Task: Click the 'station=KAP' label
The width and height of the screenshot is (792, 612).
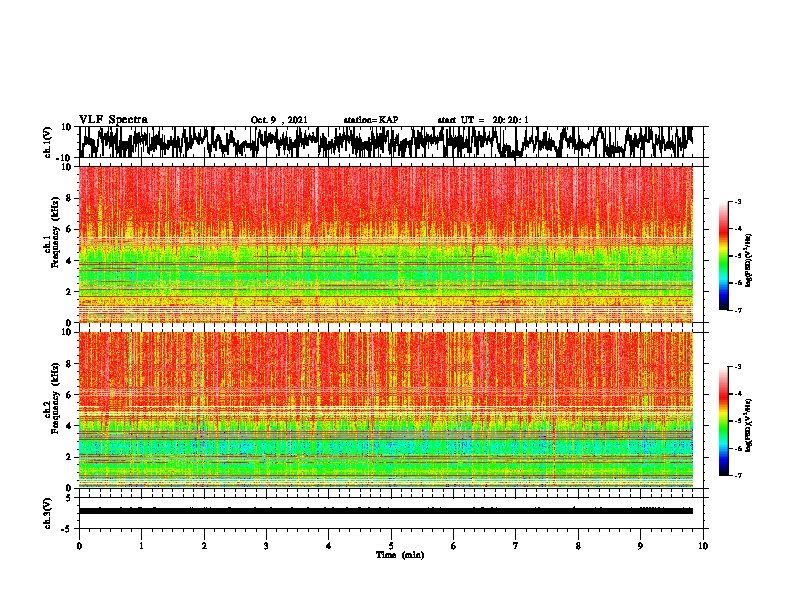Action: (x=371, y=120)
